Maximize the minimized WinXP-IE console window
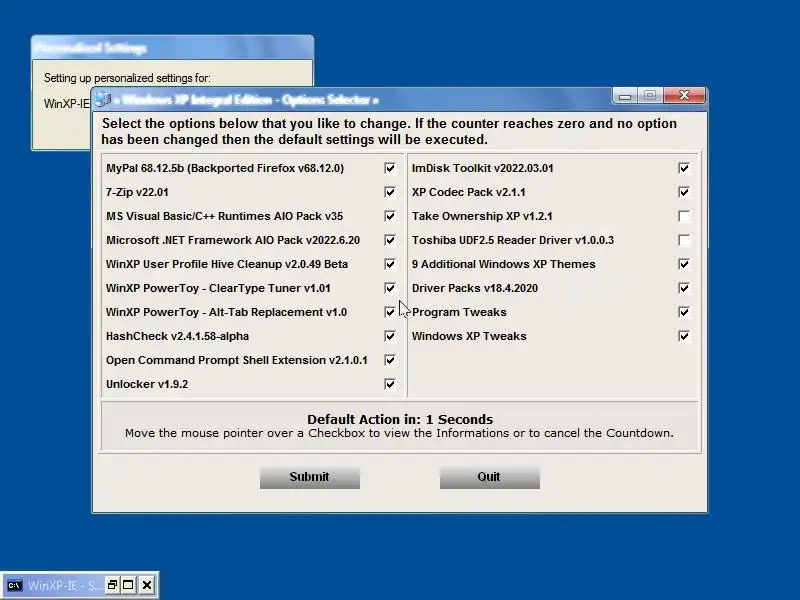The image size is (800, 600). tap(129, 585)
